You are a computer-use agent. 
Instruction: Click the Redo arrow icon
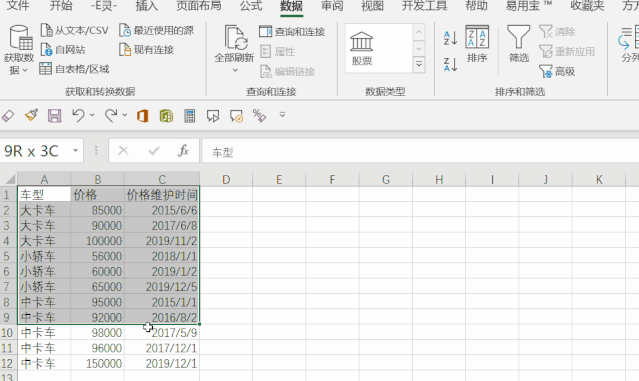pos(111,116)
